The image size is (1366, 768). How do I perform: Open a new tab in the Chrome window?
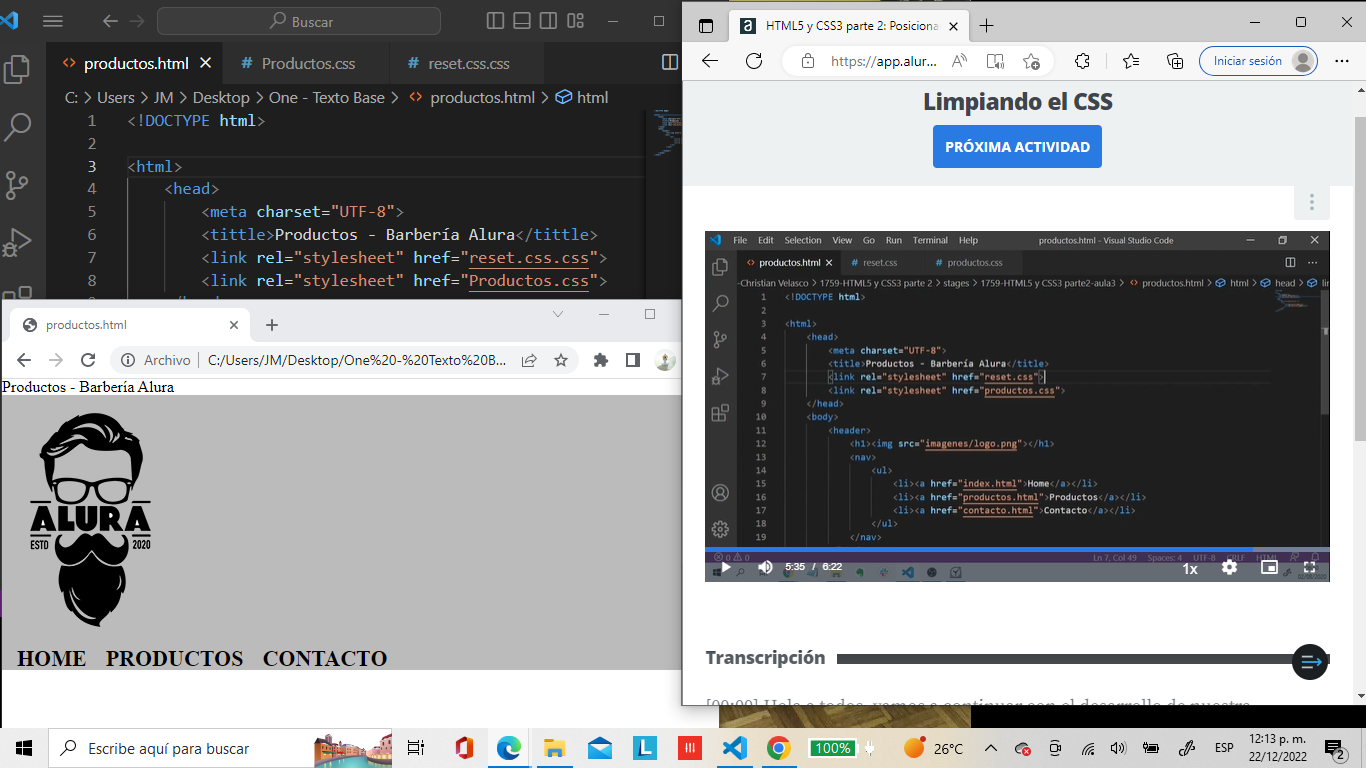point(272,325)
